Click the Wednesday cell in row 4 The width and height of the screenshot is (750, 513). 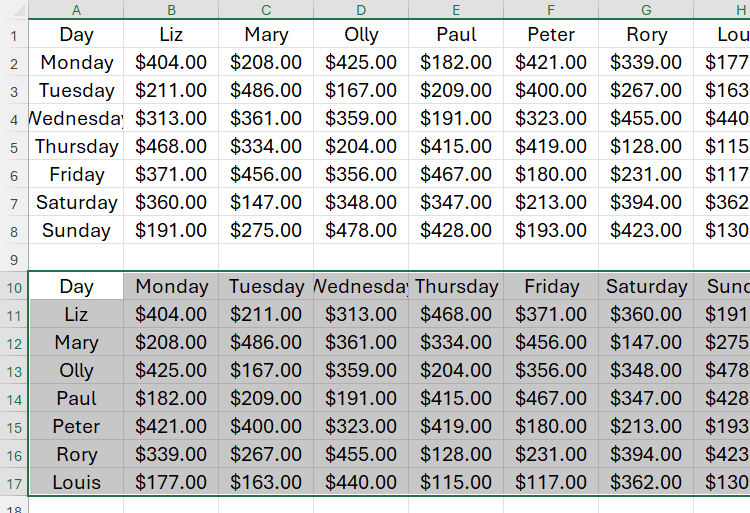[76, 118]
